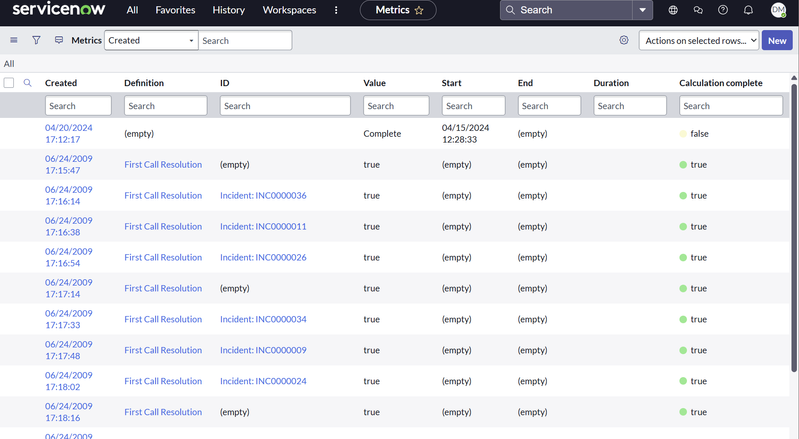Click the 'false' calculation complete cell

[x=699, y=133]
